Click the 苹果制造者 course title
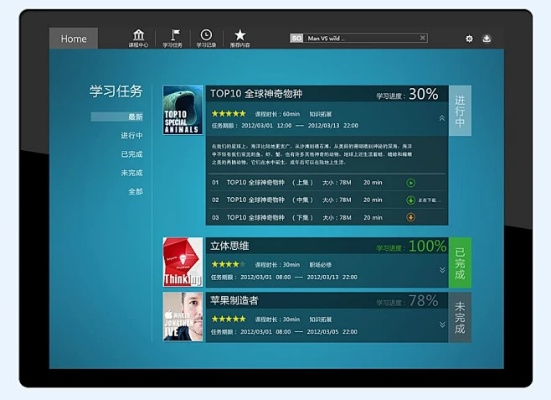This screenshot has height=400, width=551. 234,301
